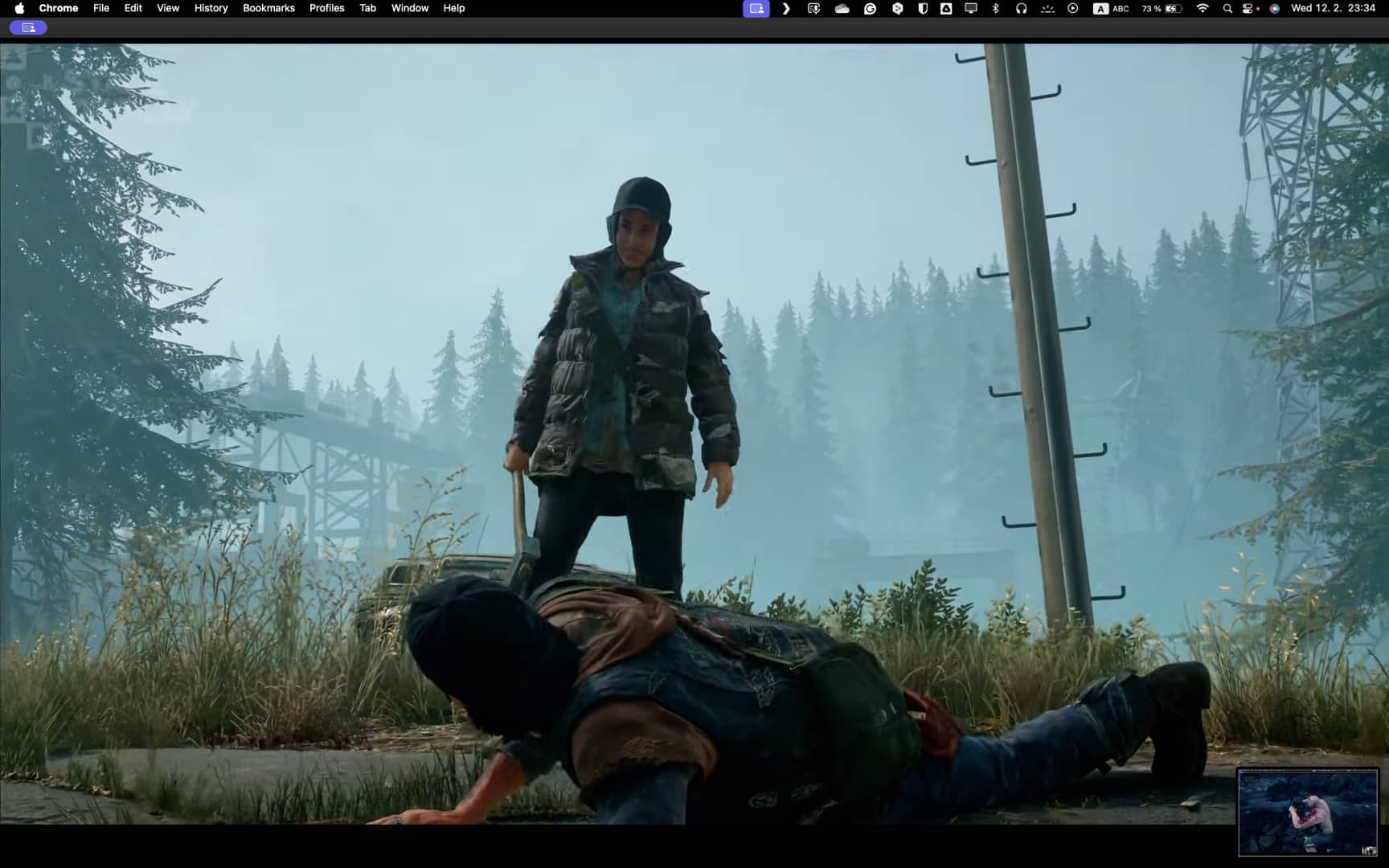
Task: Click the date and time Wed 12. 2. 23:34
Action: [1333, 8]
